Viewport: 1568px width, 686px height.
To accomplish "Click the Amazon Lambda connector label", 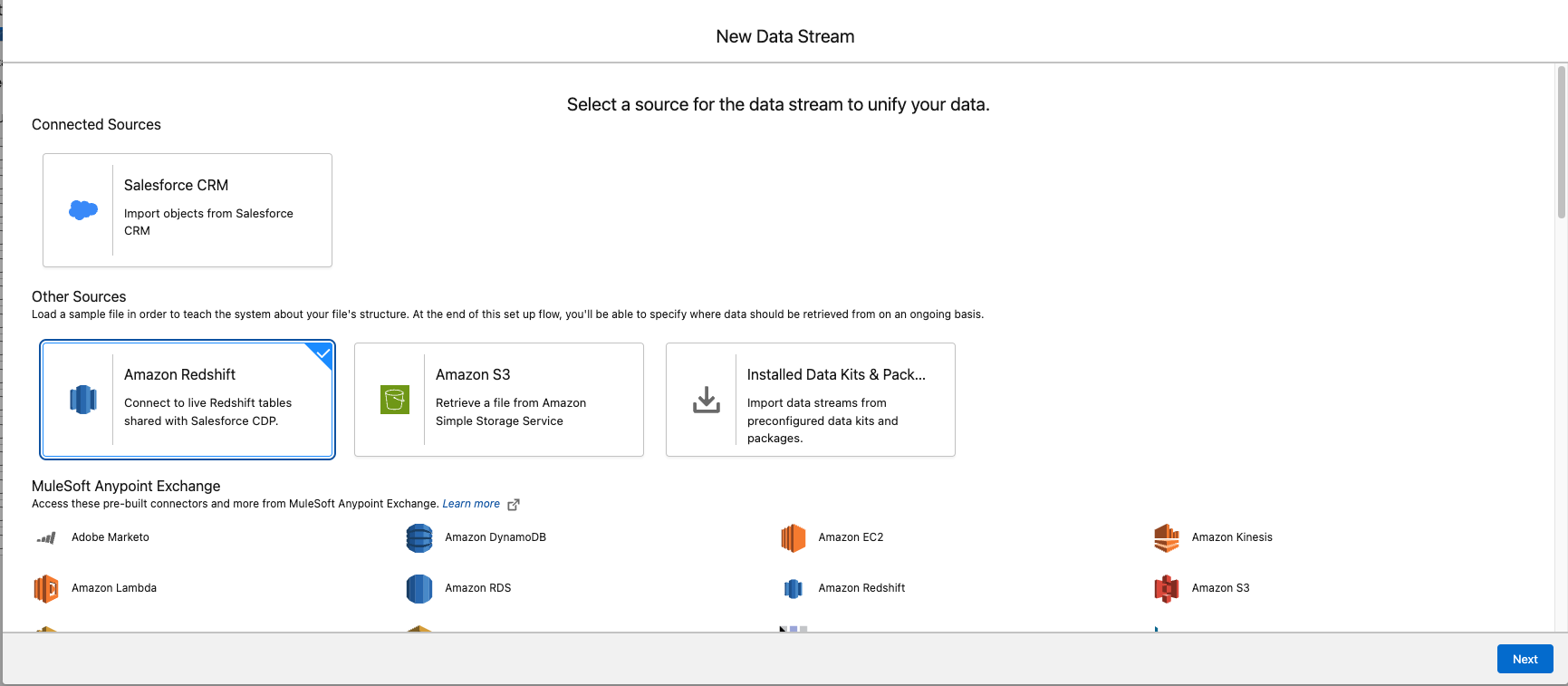I will pyautogui.click(x=114, y=588).
